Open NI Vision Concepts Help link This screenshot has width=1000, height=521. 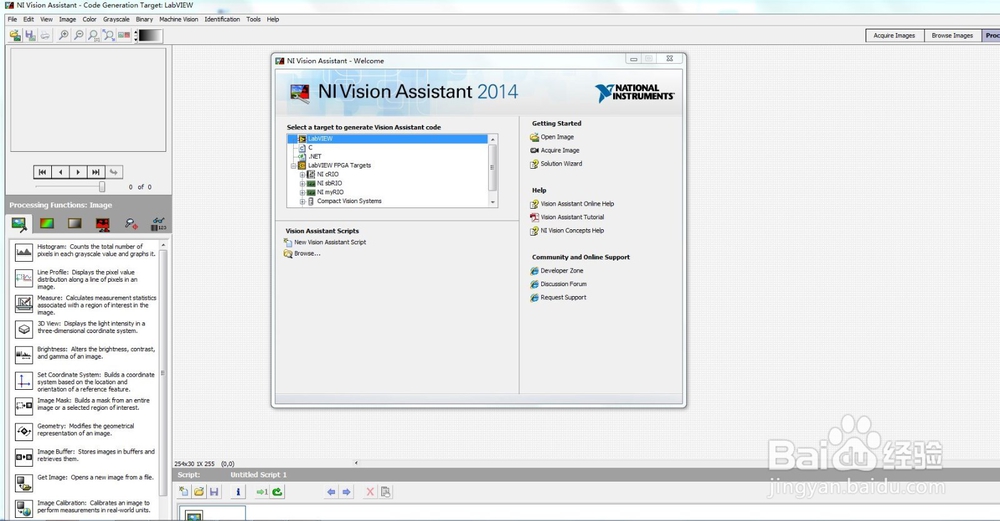coord(572,231)
